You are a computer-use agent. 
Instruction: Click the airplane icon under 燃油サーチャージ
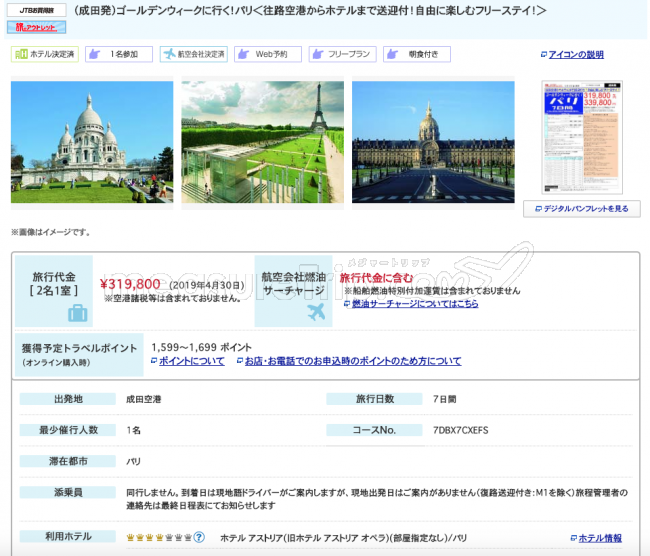tap(316, 312)
